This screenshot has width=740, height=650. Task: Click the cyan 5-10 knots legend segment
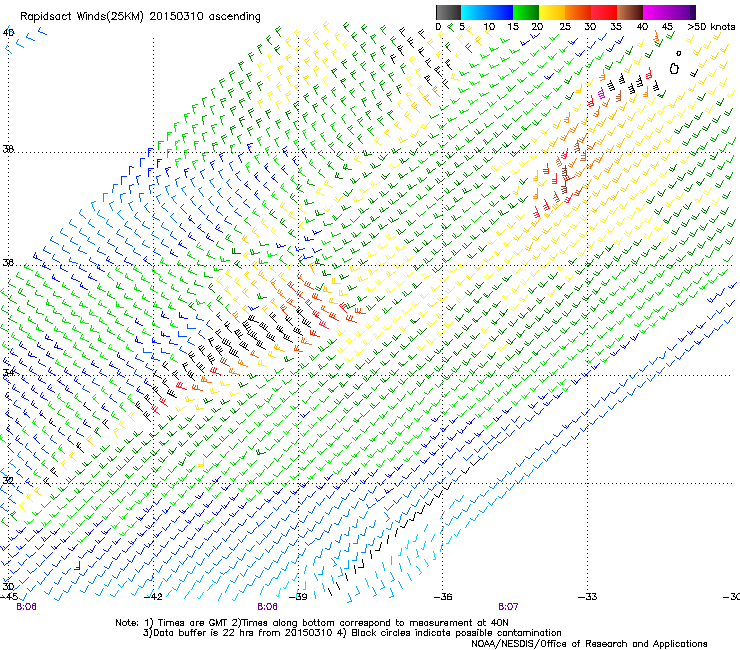coord(474,12)
